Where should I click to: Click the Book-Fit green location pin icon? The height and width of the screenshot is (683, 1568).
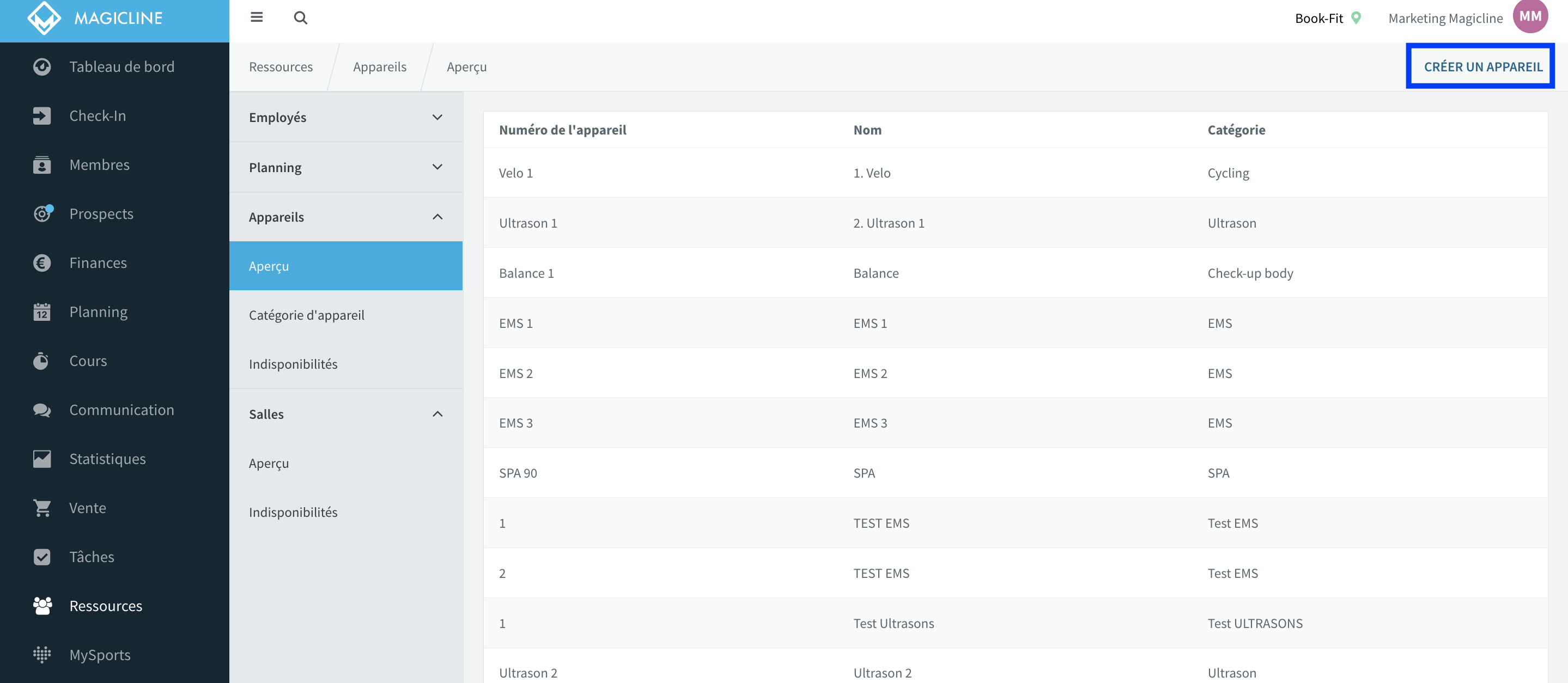[x=1356, y=17]
